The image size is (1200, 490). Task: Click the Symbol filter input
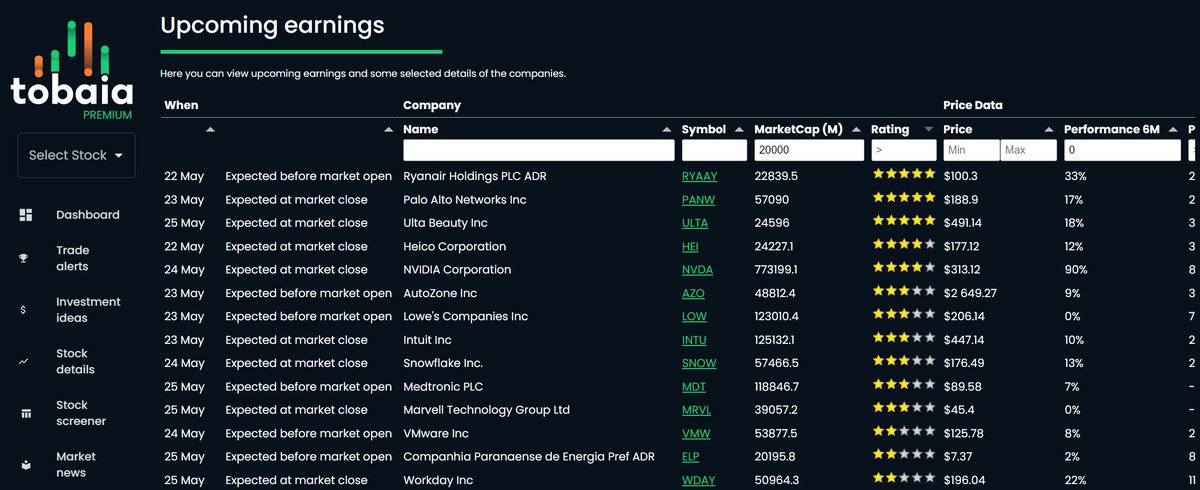[x=714, y=150]
